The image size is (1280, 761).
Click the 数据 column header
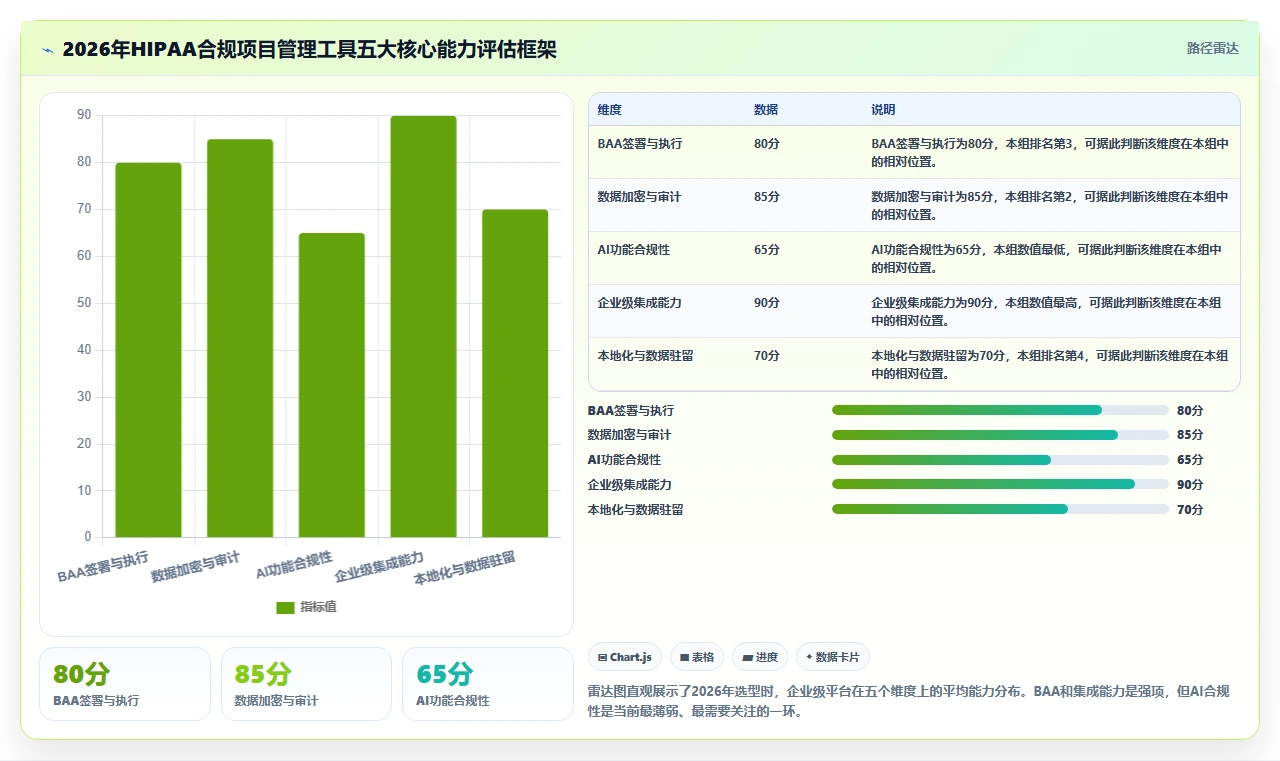pos(766,110)
